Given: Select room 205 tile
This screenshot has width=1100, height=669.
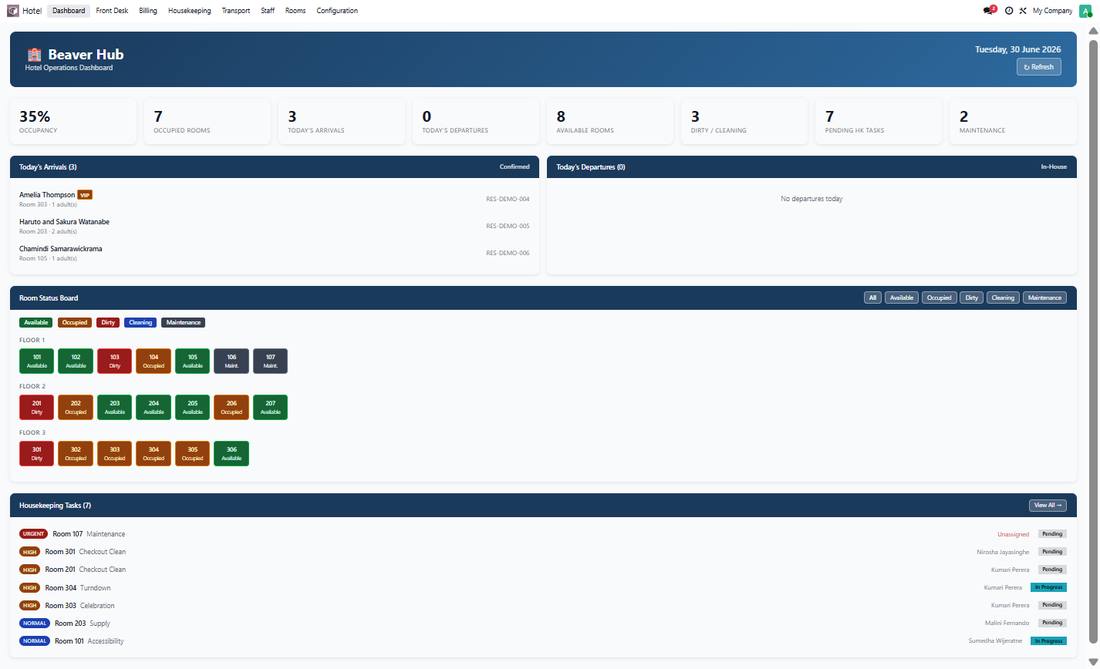Looking at the screenshot, I should pos(192,407).
